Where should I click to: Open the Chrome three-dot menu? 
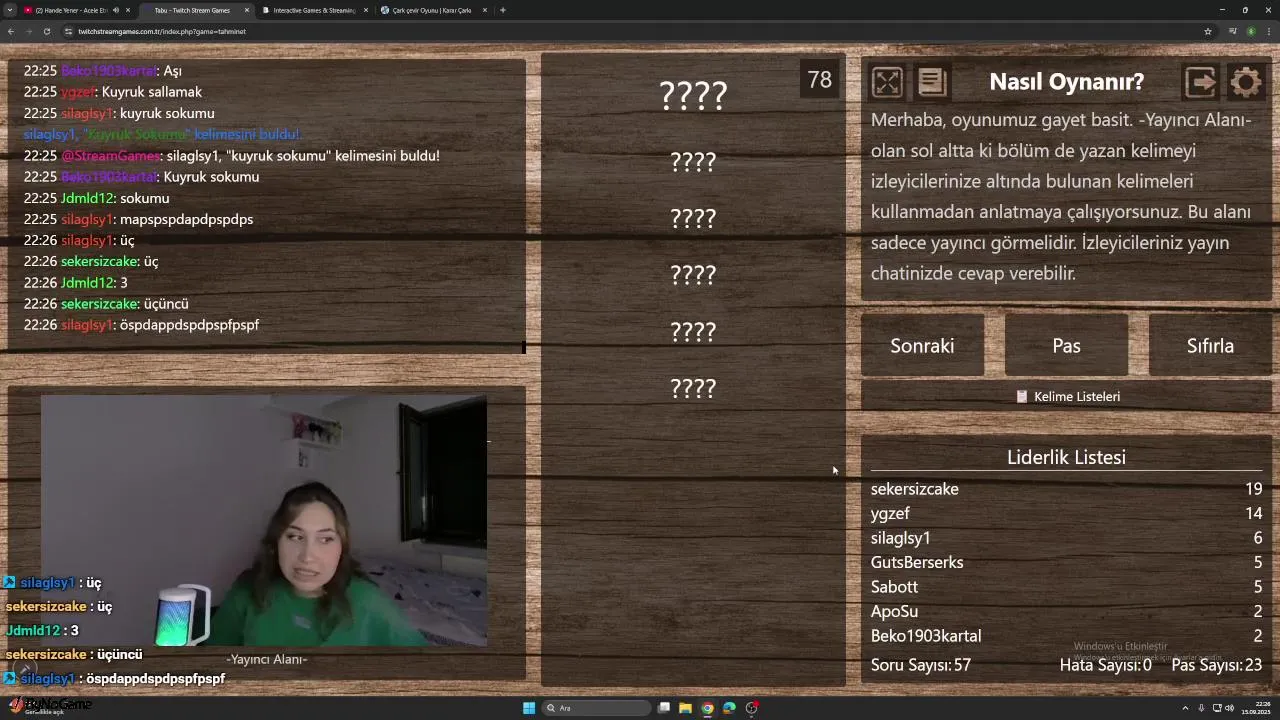point(1269,31)
